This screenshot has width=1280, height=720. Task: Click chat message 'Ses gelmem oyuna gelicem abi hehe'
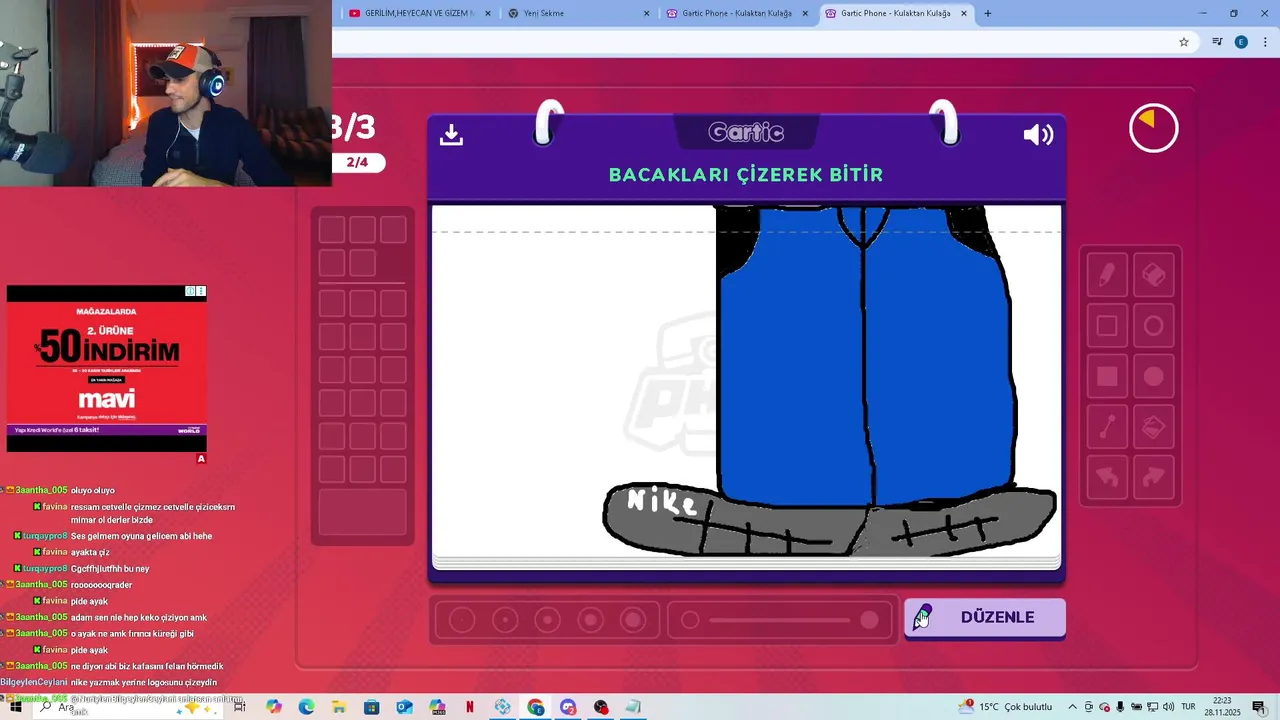coord(141,536)
